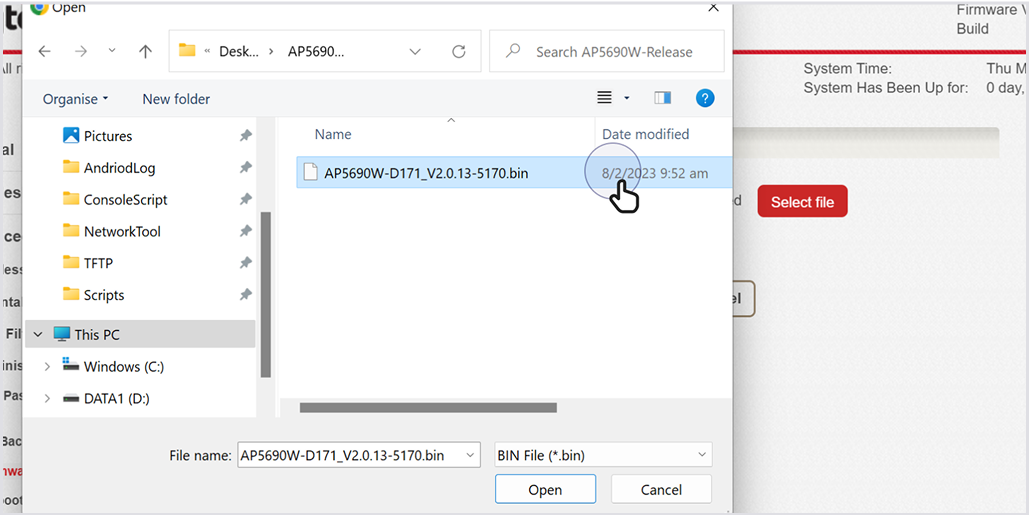
Task: Open the File name dropdown arrow
Action: pyautogui.click(x=470, y=455)
